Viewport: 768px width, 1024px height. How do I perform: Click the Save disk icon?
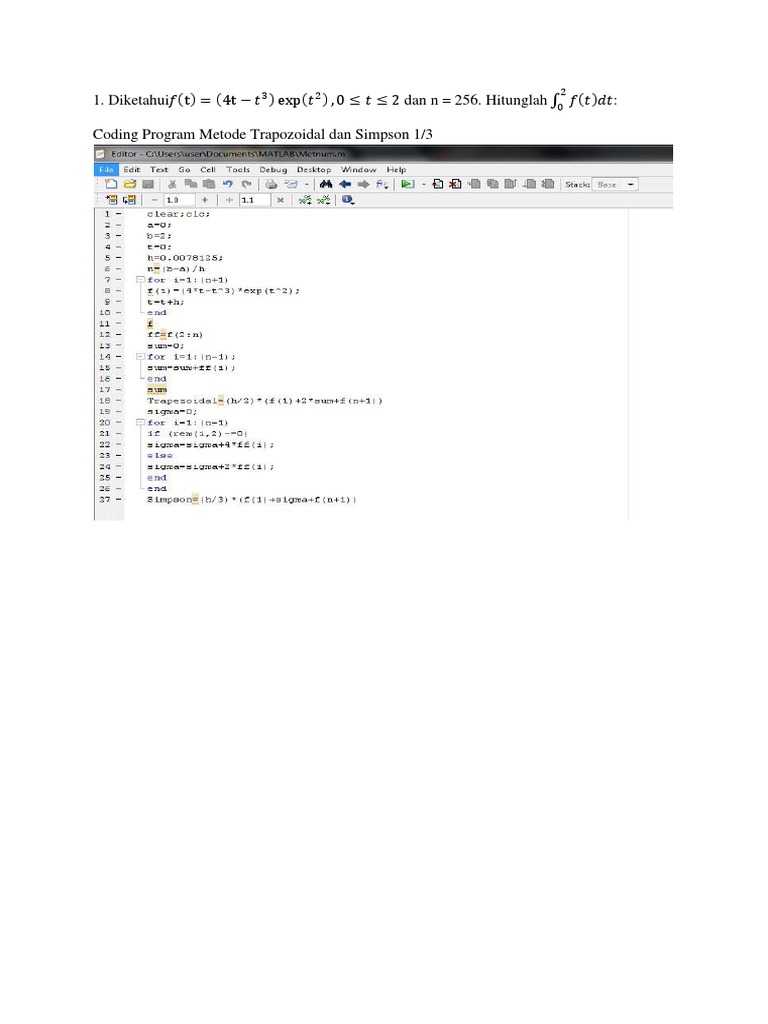tap(146, 185)
